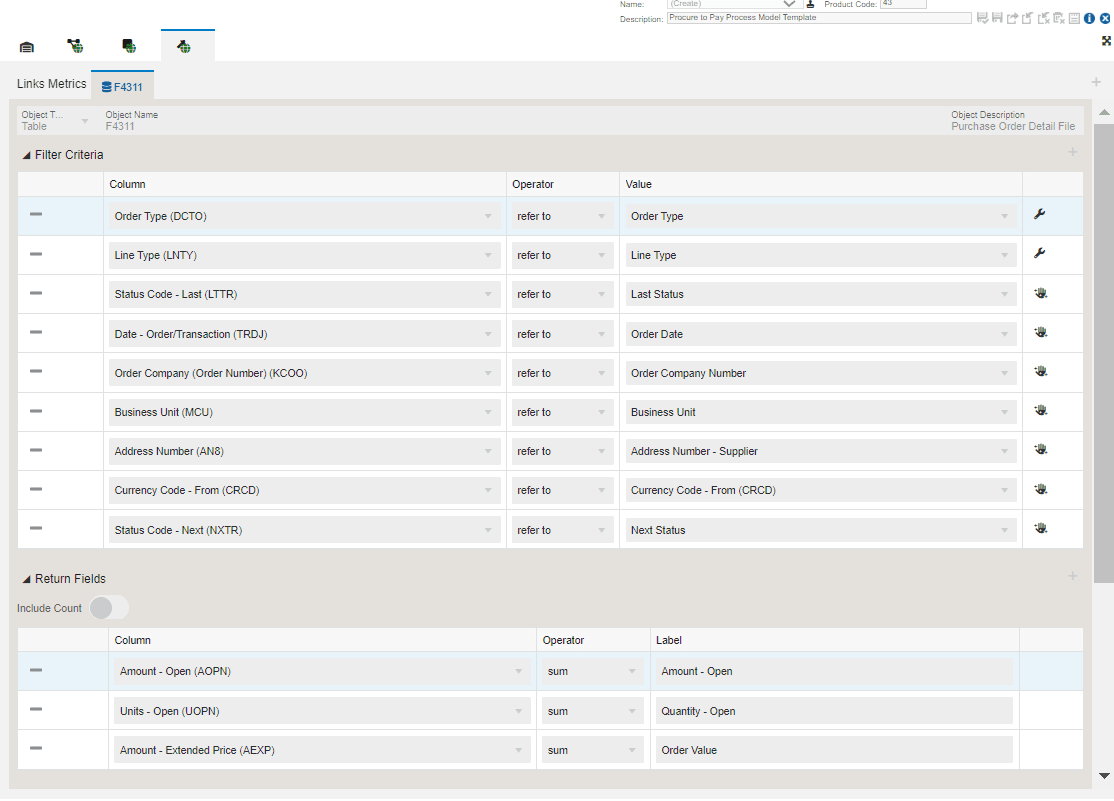Screen dimensions: 1114x801
Task: Click the blue circular X close icon
Action: (1105, 18)
